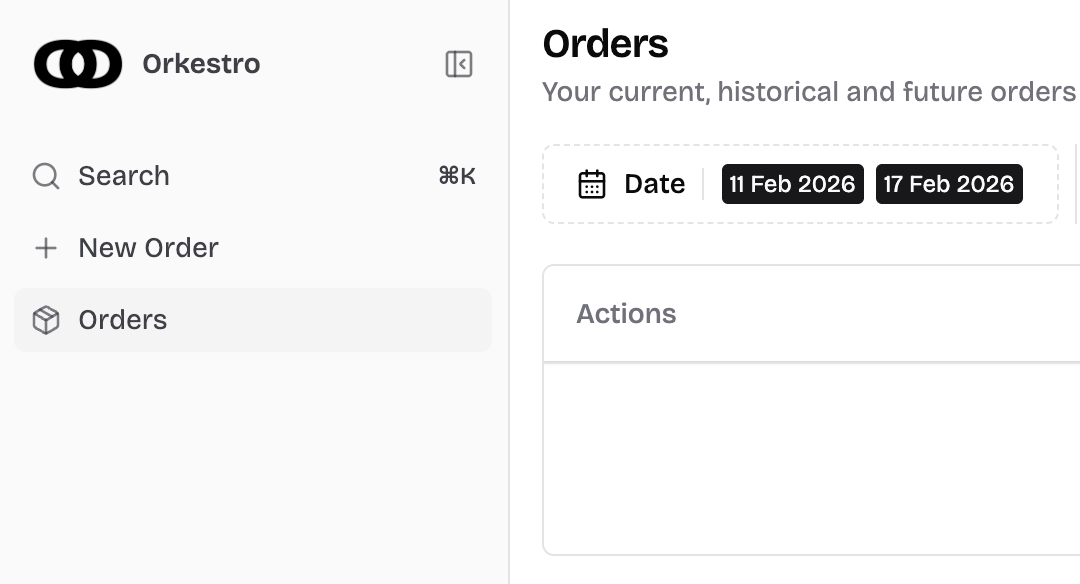Viewport: 1080px width, 584px height.
Task: Open the end date 17 Feb 2026 chip
Action: tap(949, 184)
